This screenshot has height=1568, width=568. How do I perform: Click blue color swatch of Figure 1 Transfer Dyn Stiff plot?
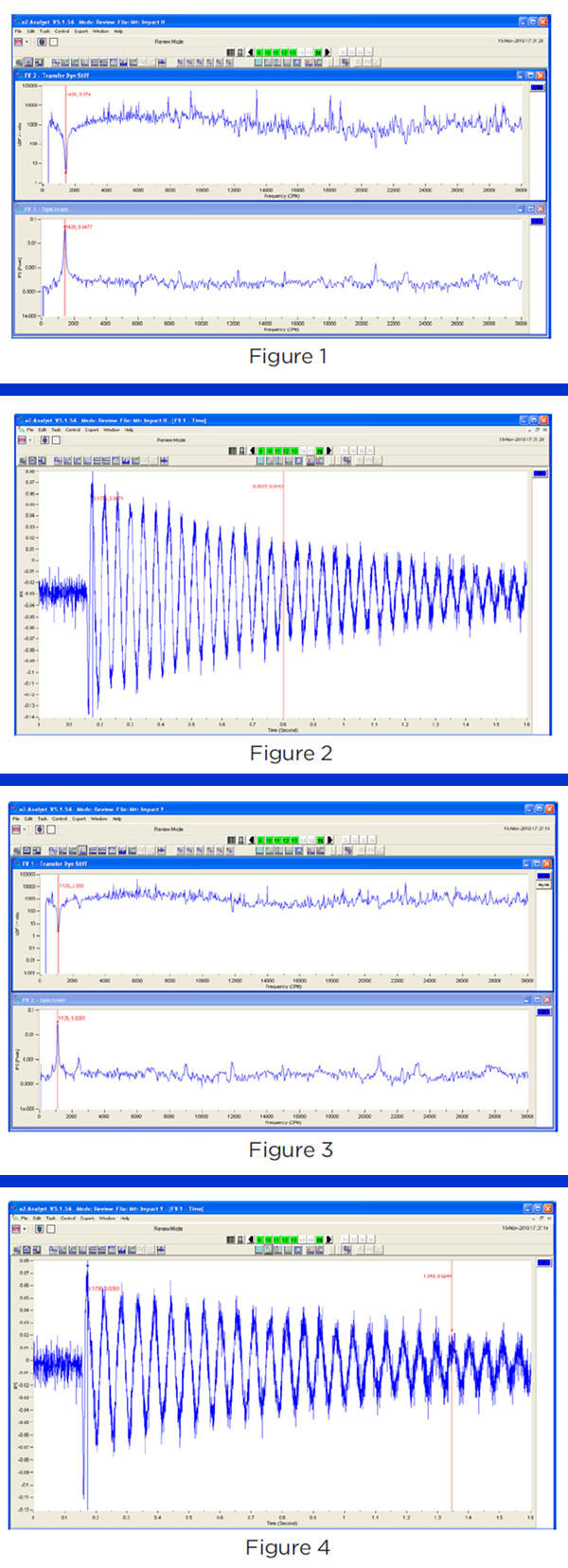pyautogui.click(x=537, y=87)
